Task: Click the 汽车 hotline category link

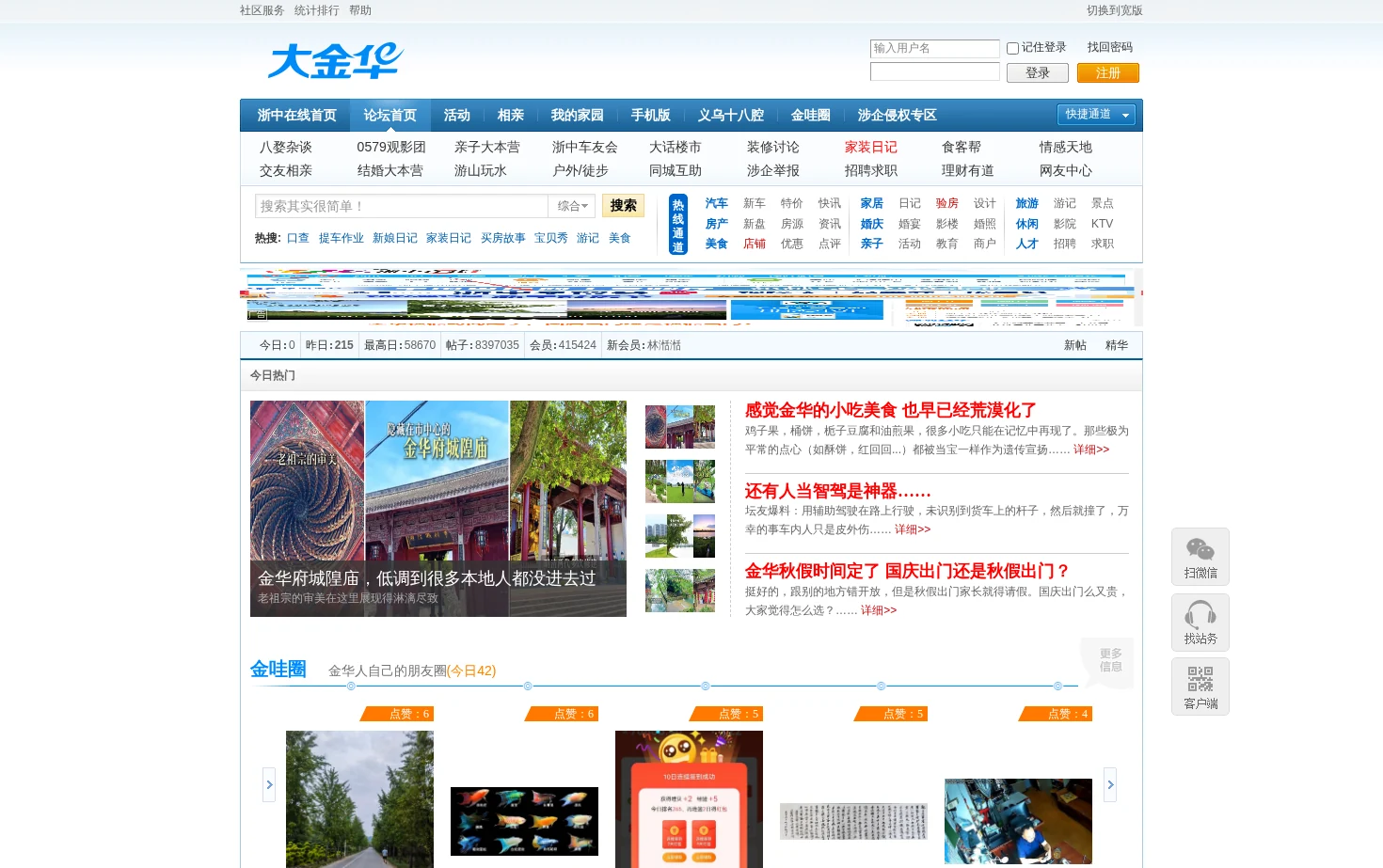Action: pyautogui.click(x=716, y=203)
